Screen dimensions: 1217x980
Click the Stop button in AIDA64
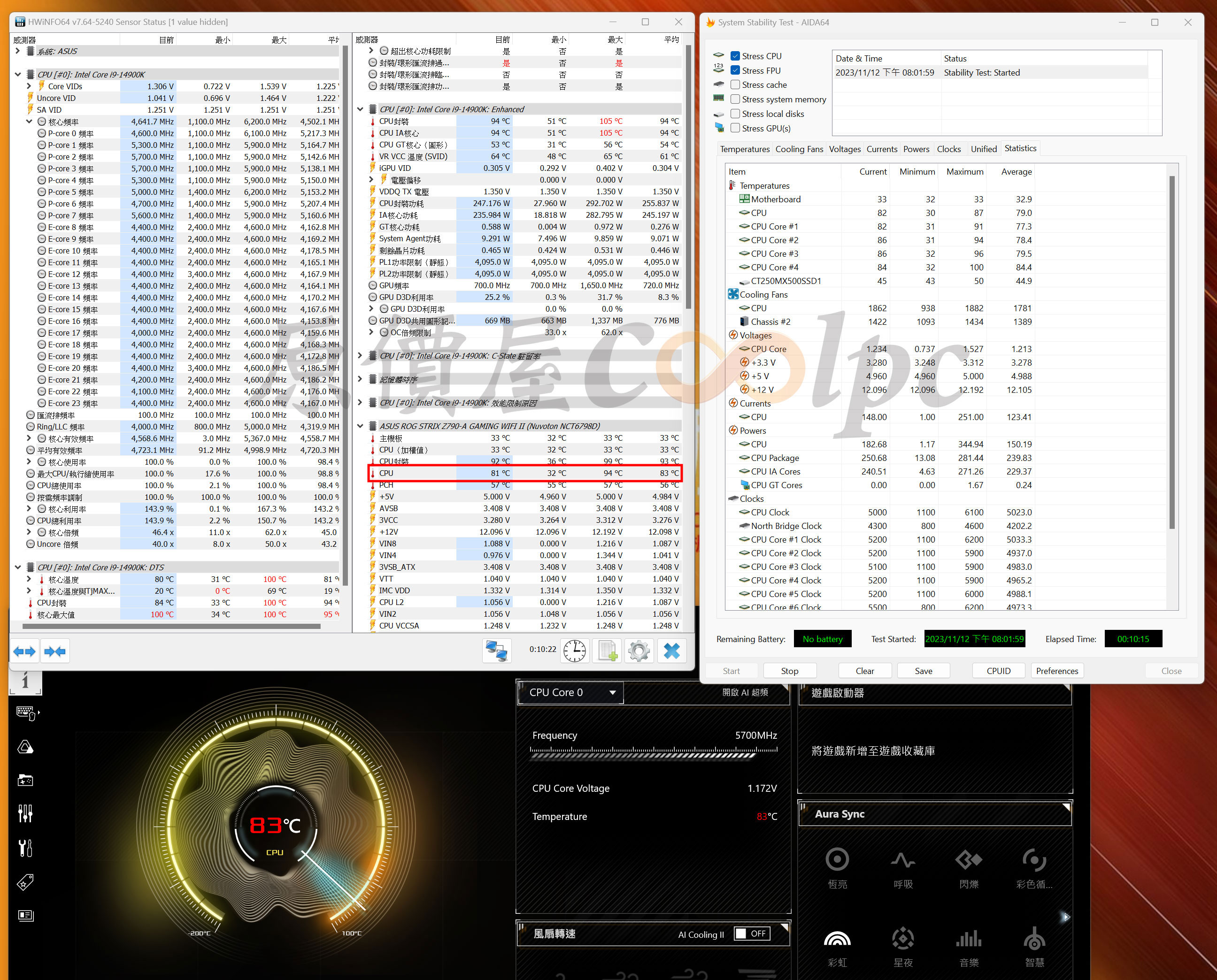click(789, 671)
